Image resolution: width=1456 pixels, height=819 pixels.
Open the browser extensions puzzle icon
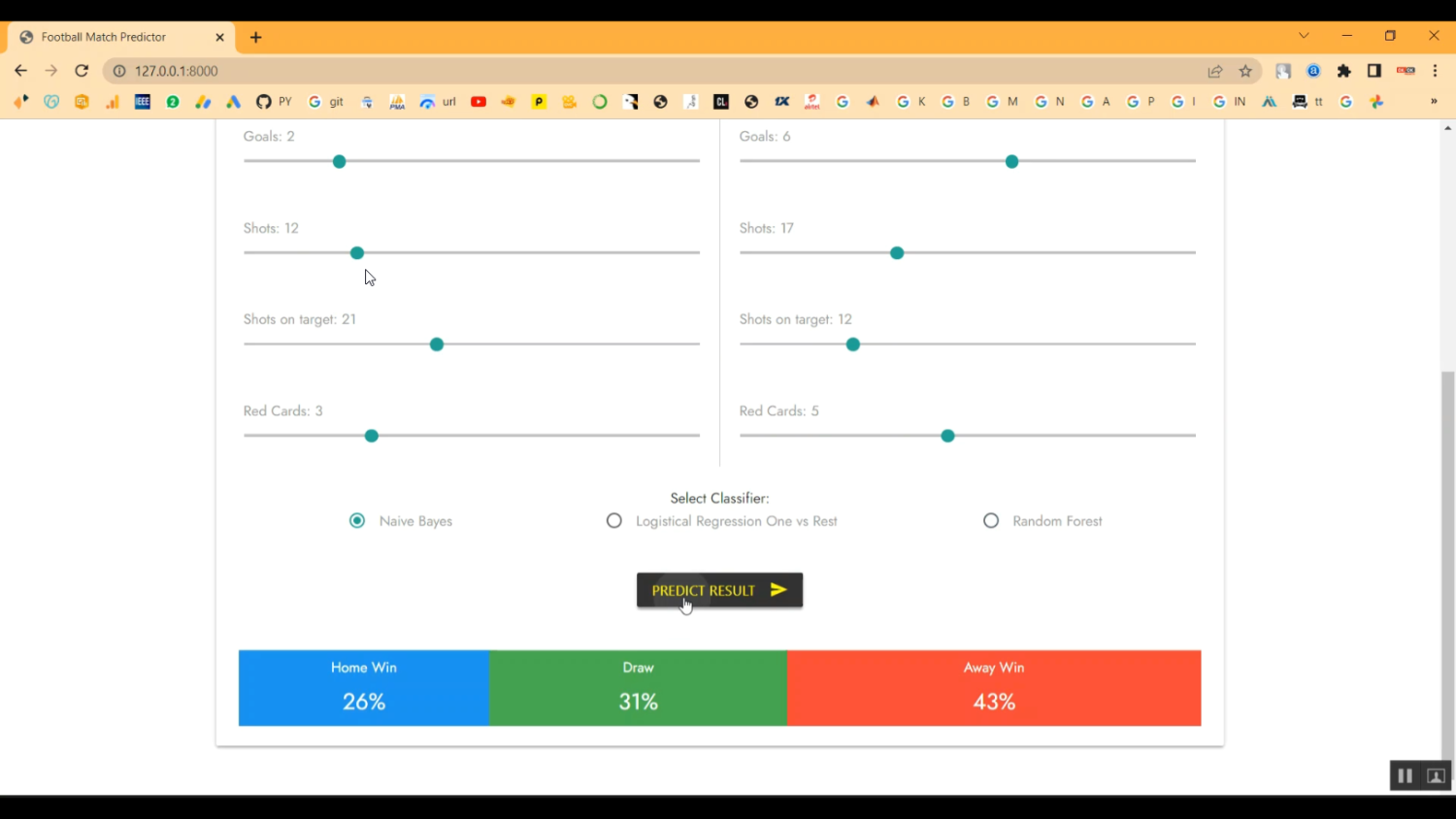coord(1343,71)
